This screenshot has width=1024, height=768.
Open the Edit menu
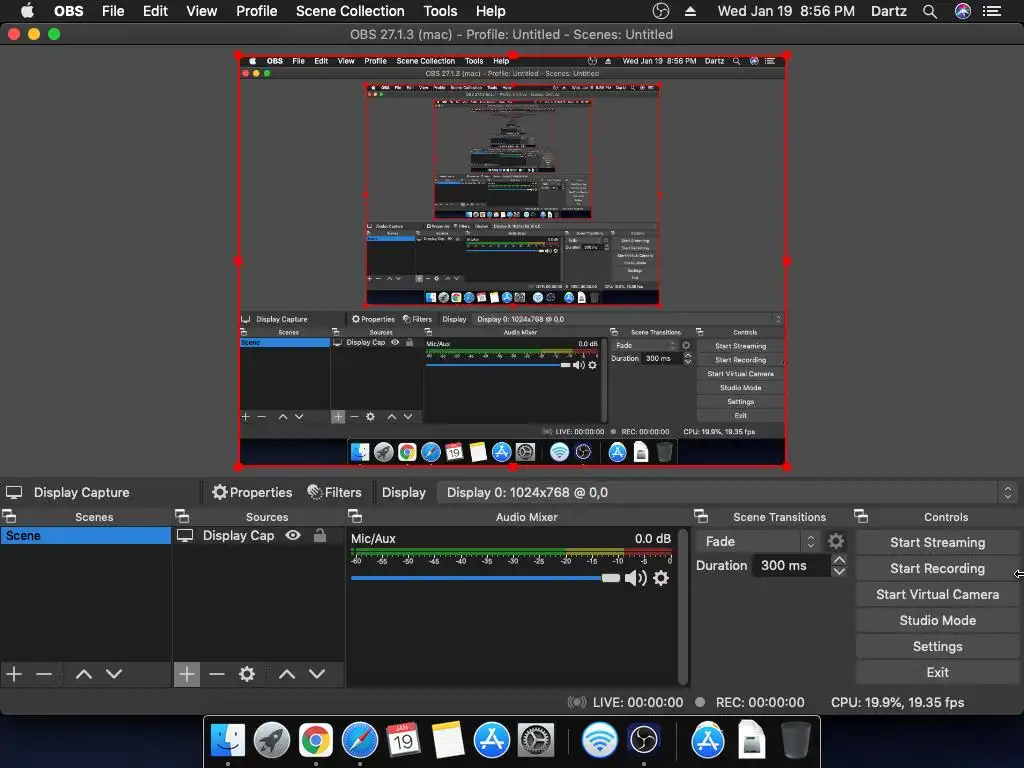click(x=155, y=11)
